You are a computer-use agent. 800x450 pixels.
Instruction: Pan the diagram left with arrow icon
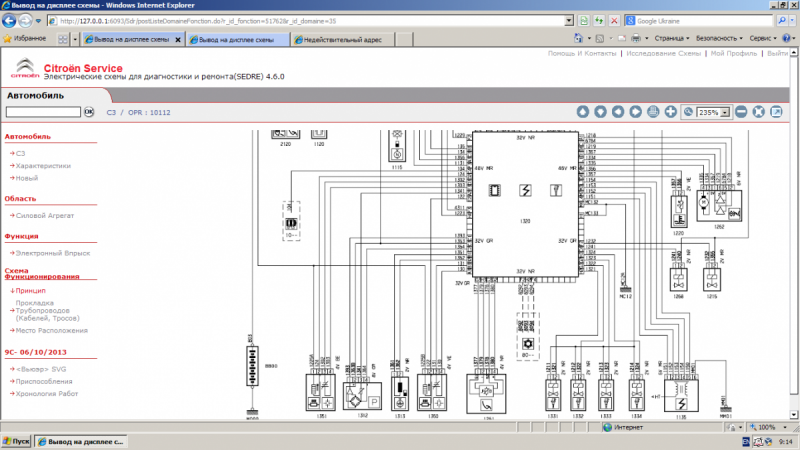[619, 112]
